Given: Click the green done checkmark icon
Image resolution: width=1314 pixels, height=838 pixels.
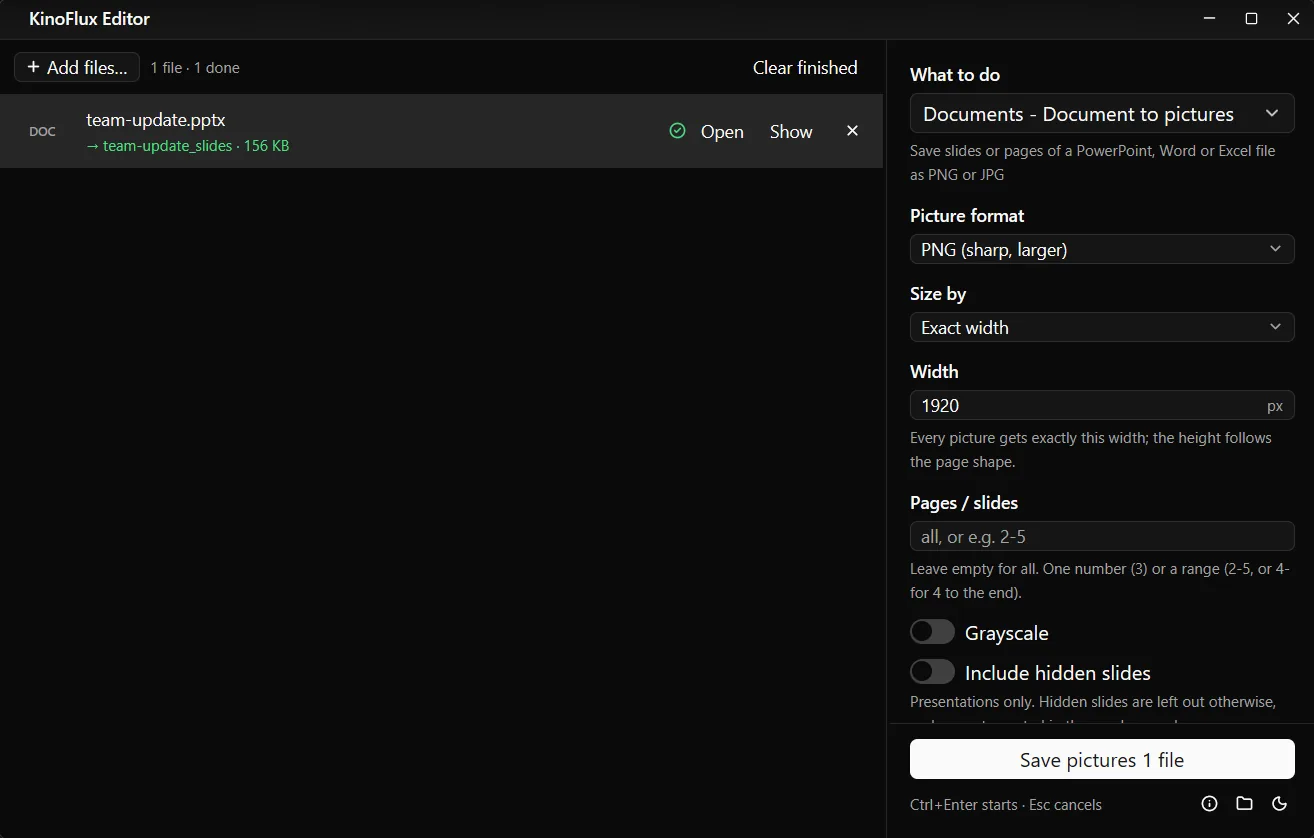Looking at the screenshot, I should point(677,131).
